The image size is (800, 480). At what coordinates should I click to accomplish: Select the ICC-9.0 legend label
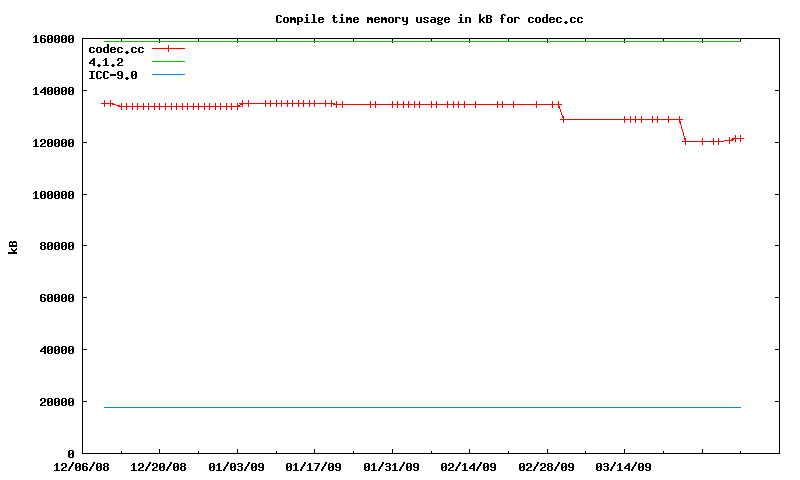coord(113,75)
